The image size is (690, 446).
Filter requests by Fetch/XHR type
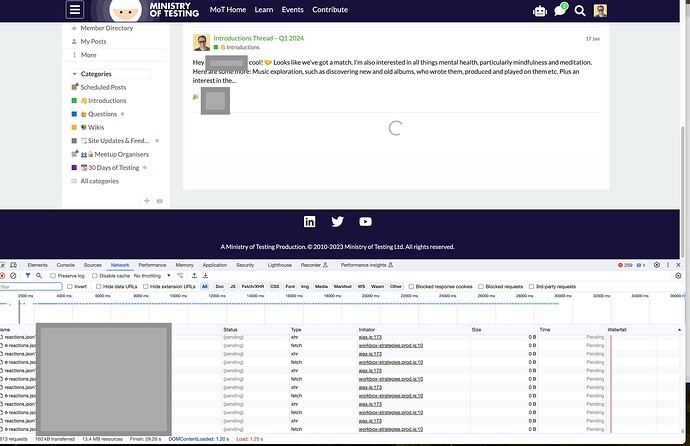coord(253,286)
